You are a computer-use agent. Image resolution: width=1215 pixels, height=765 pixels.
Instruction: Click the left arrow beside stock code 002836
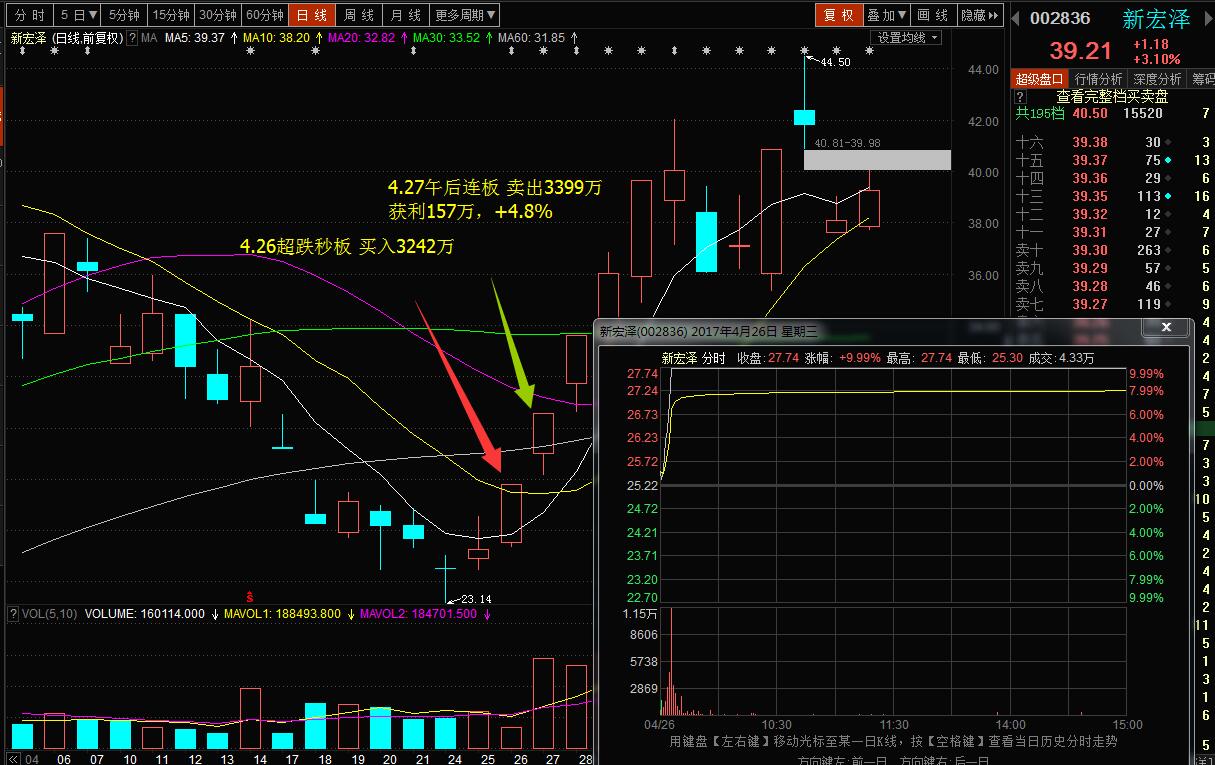1017,18
